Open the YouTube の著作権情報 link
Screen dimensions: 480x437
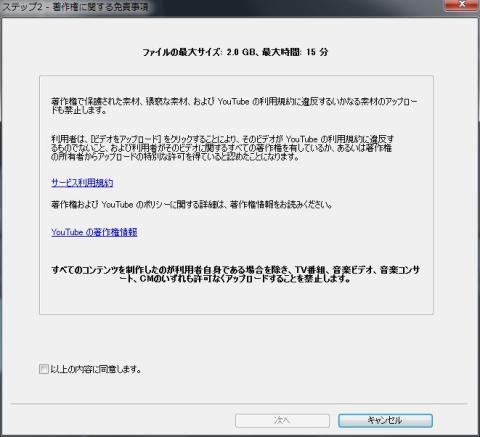94,232
